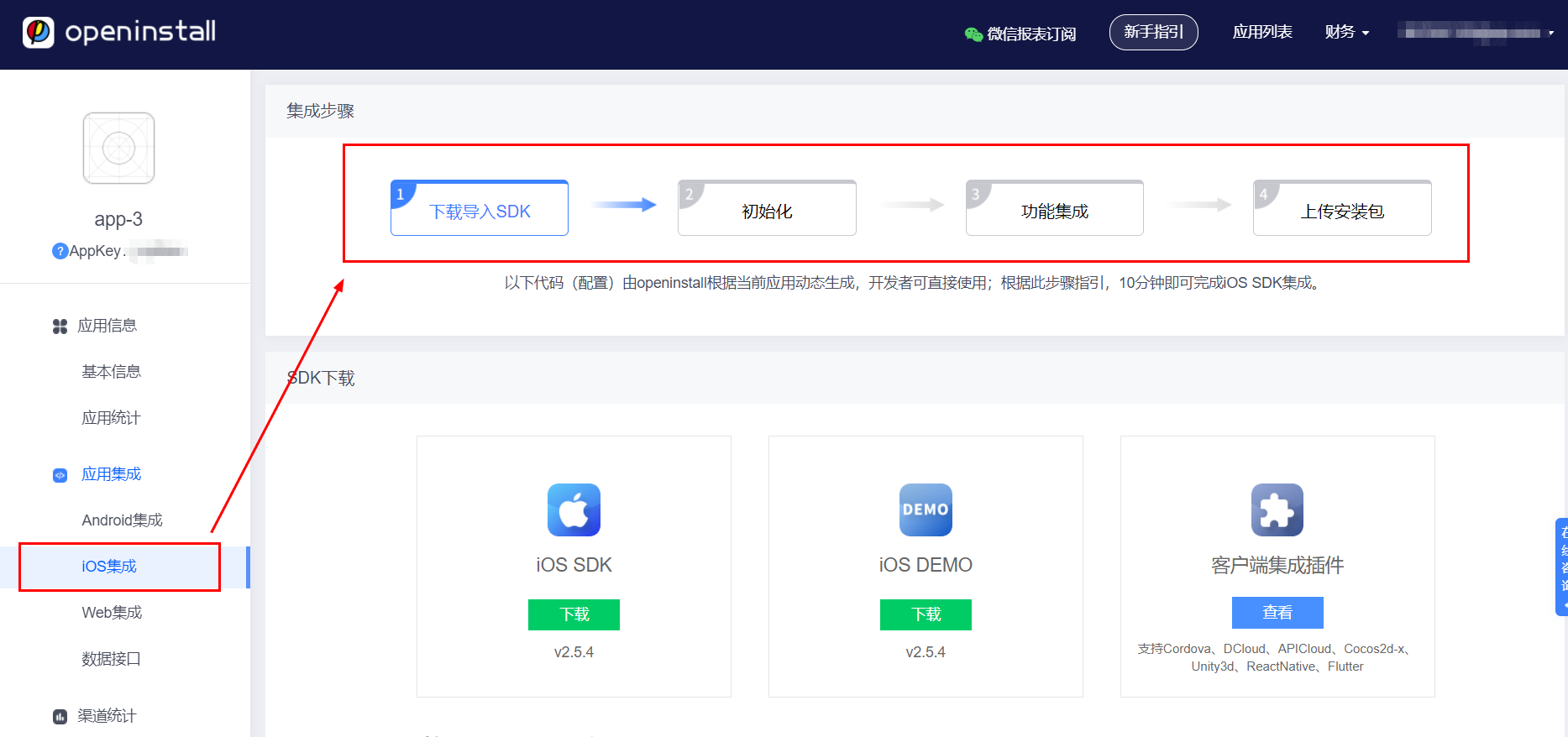Click the 集成步骤 section header
1568x737 pixels.
[x=320, y=111]
